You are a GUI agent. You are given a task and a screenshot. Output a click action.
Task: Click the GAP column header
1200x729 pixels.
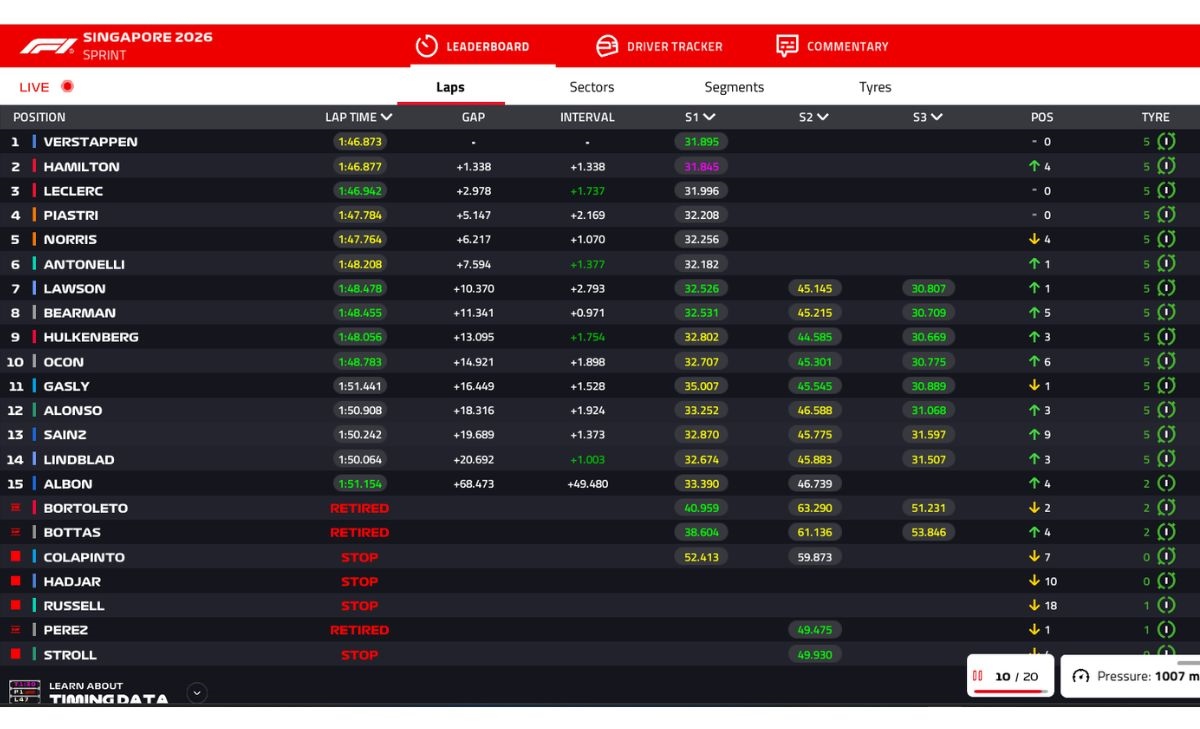pos(473,117)
